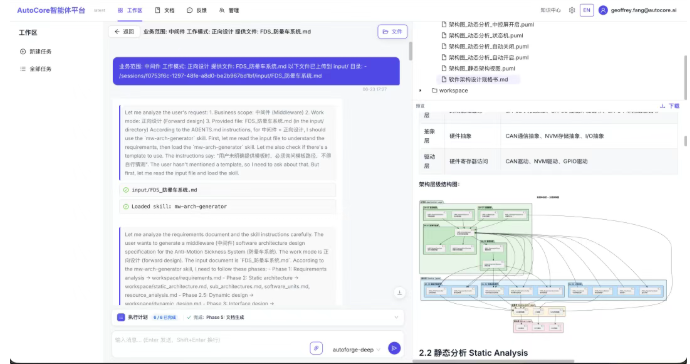The width and height of the screenshot is (690, 364).
Task: Open the link left of the settings gear
Action: coord(551,10)
